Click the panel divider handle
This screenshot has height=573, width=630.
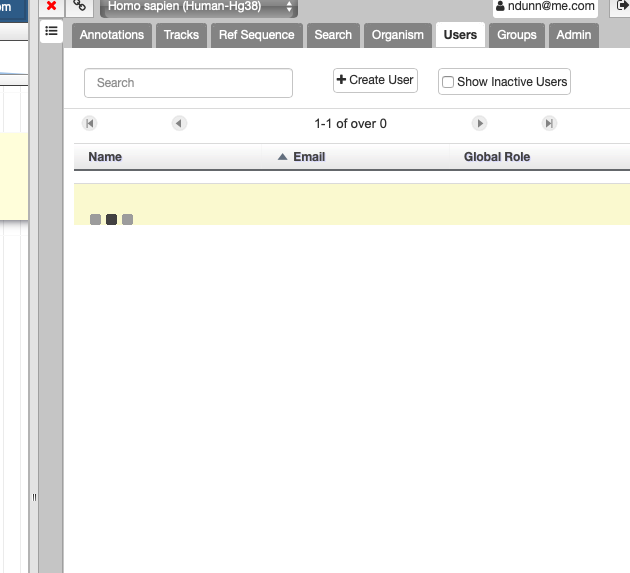(34, 497)
